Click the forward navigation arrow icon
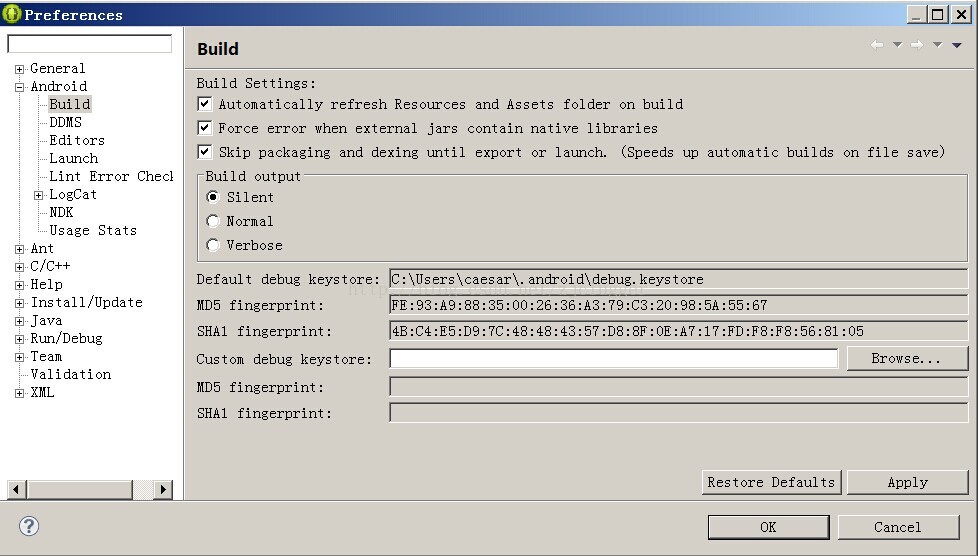 [x=917, y=45]
